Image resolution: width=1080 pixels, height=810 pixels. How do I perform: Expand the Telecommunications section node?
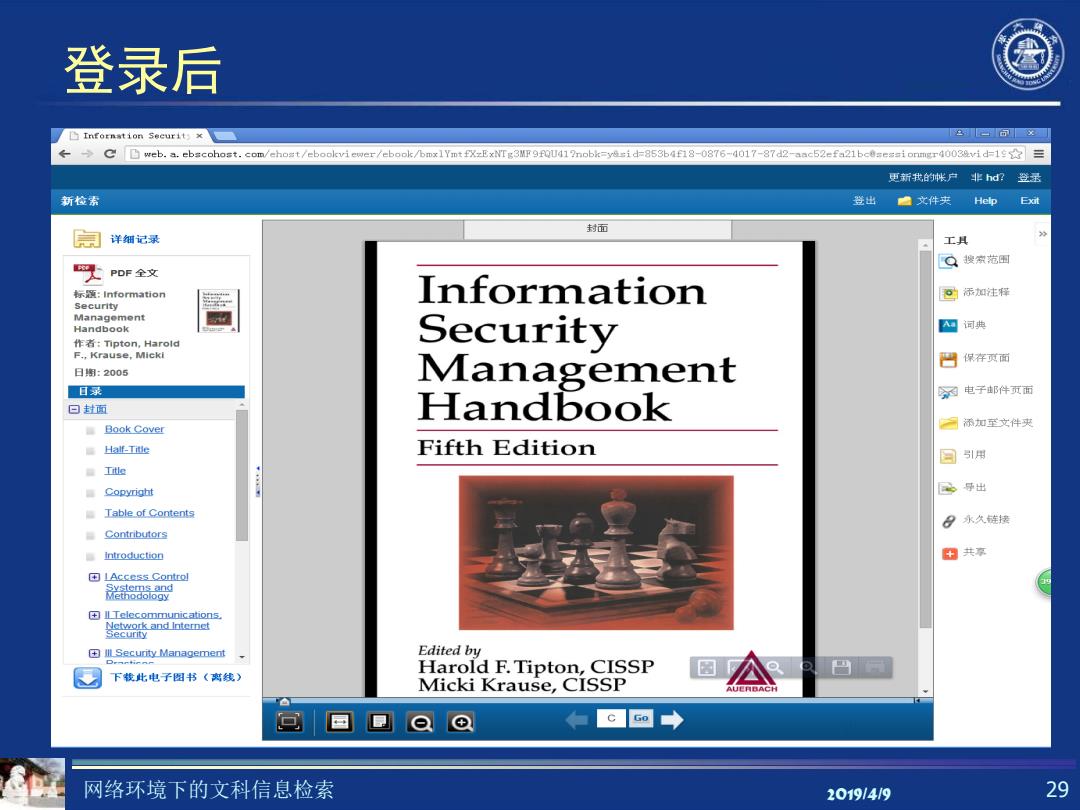94,615
